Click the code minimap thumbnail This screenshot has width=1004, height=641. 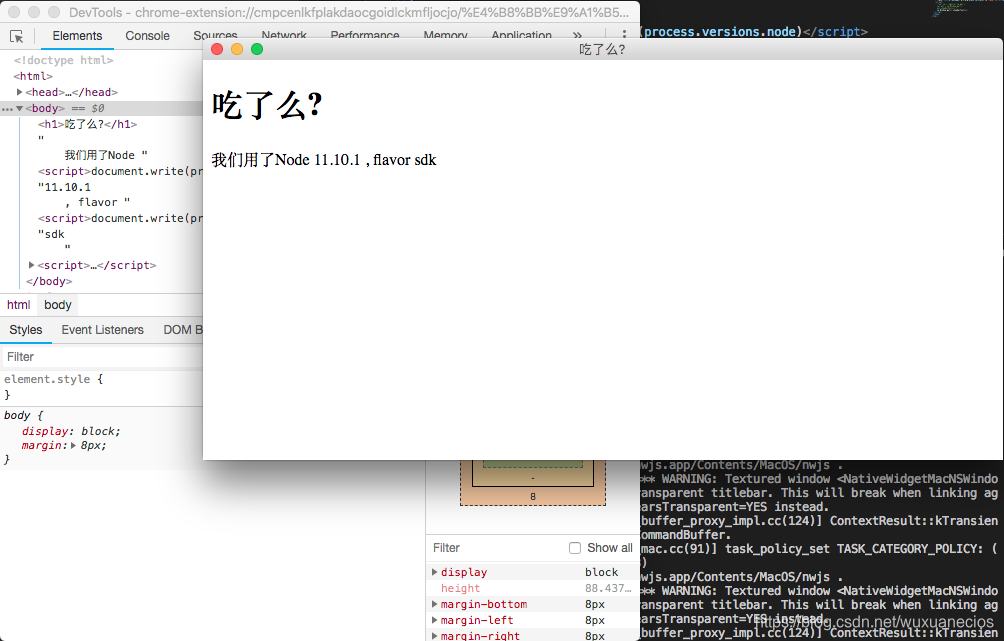point(951,8)
